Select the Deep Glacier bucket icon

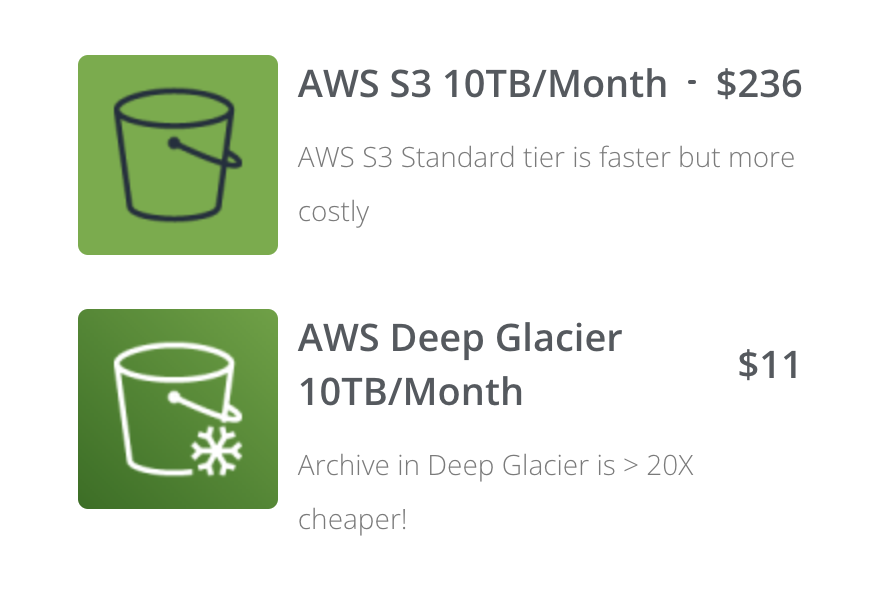tap(178, 409)
